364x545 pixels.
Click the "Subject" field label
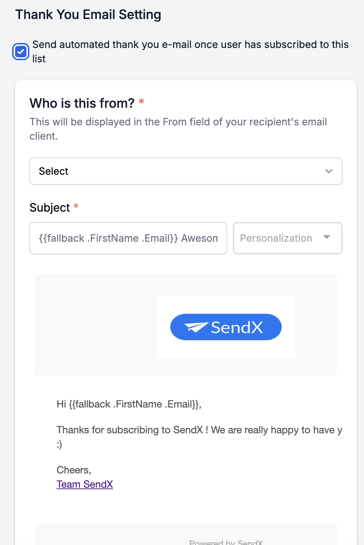(x=50, y=208)
